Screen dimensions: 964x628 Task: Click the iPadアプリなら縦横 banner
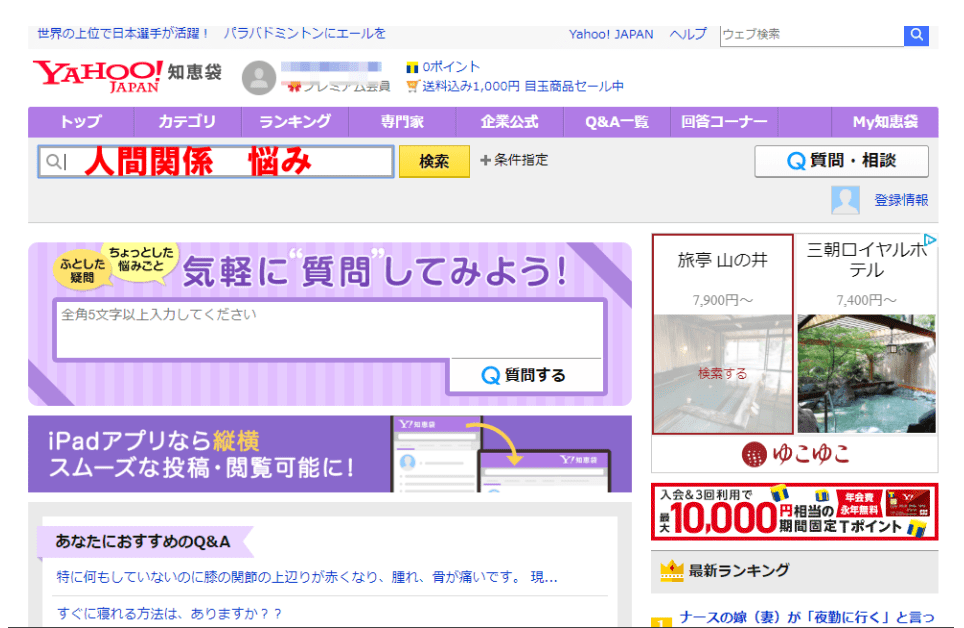(x=330, y=454)
